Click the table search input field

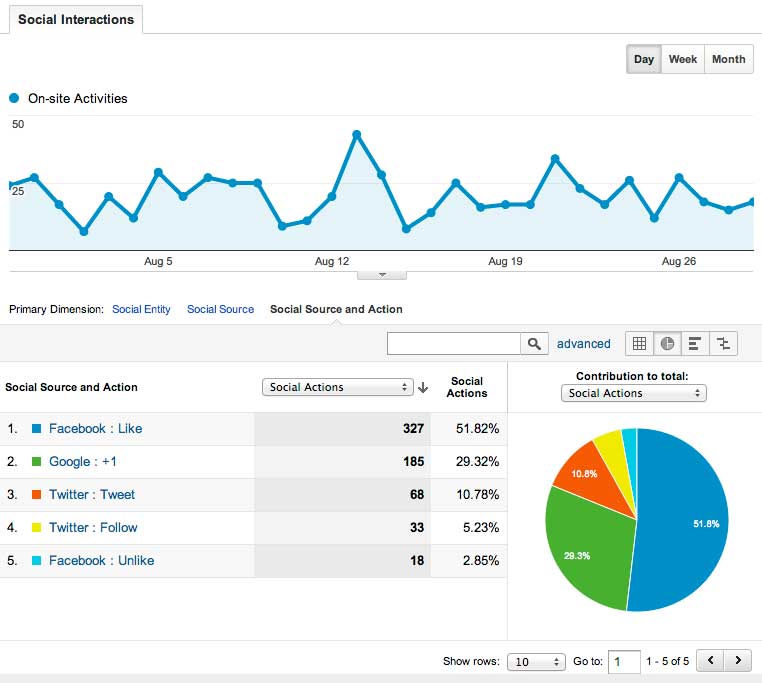(x=454, y=343)
